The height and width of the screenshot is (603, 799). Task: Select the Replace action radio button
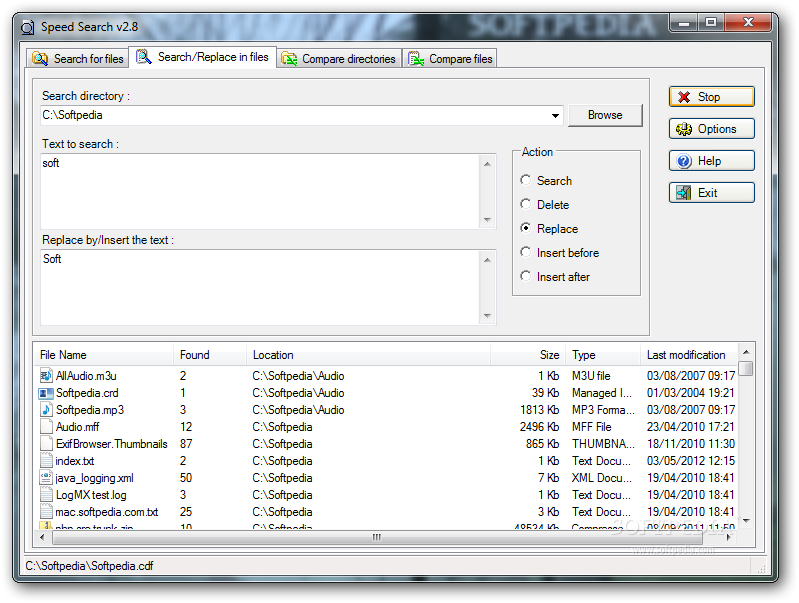pyautogui.click(x=525, y=228)
